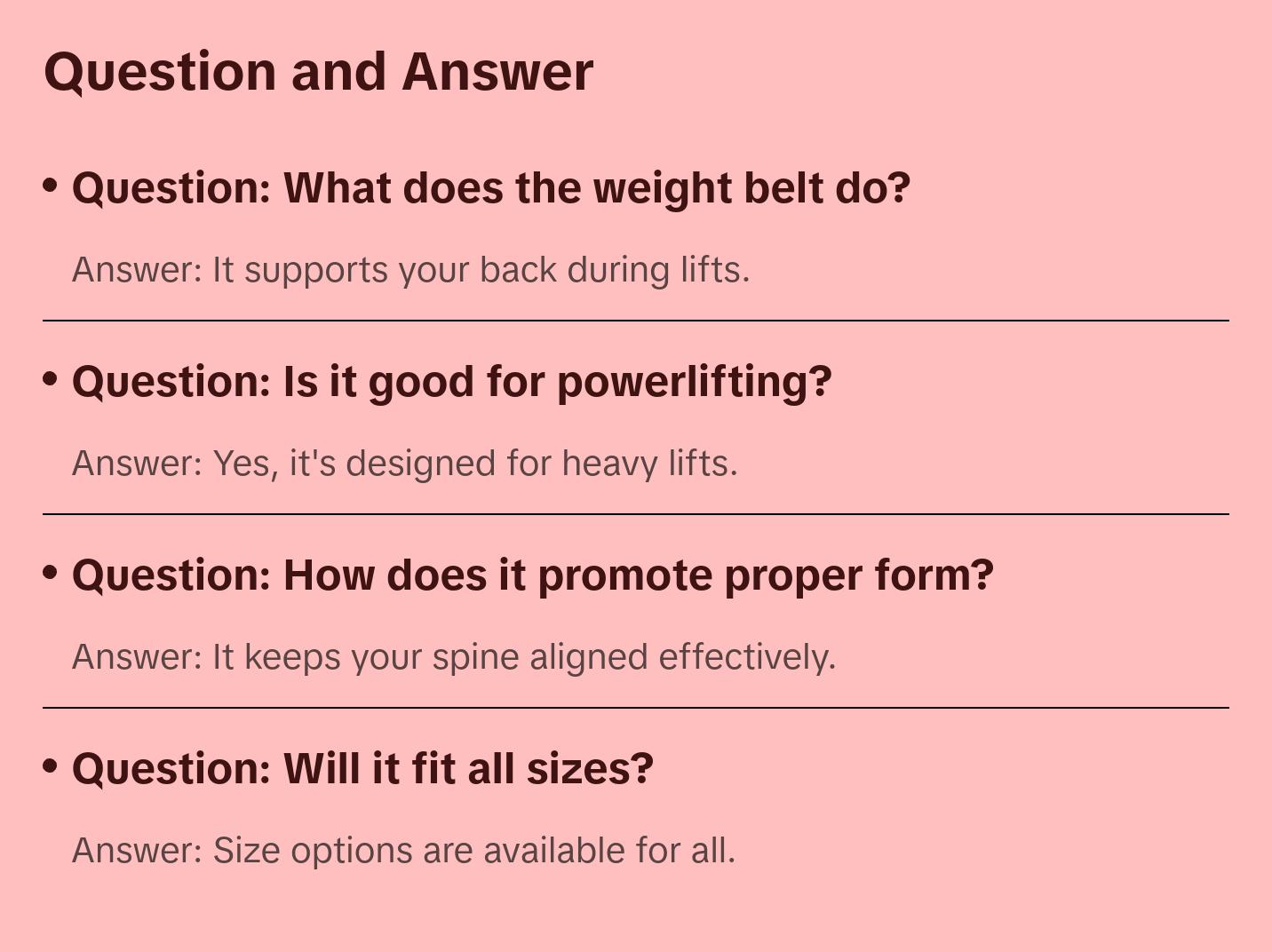Click the divider line below the first answer
Image resolution: width=1272 pixels, height=952 pixels.
pos(636,321)
